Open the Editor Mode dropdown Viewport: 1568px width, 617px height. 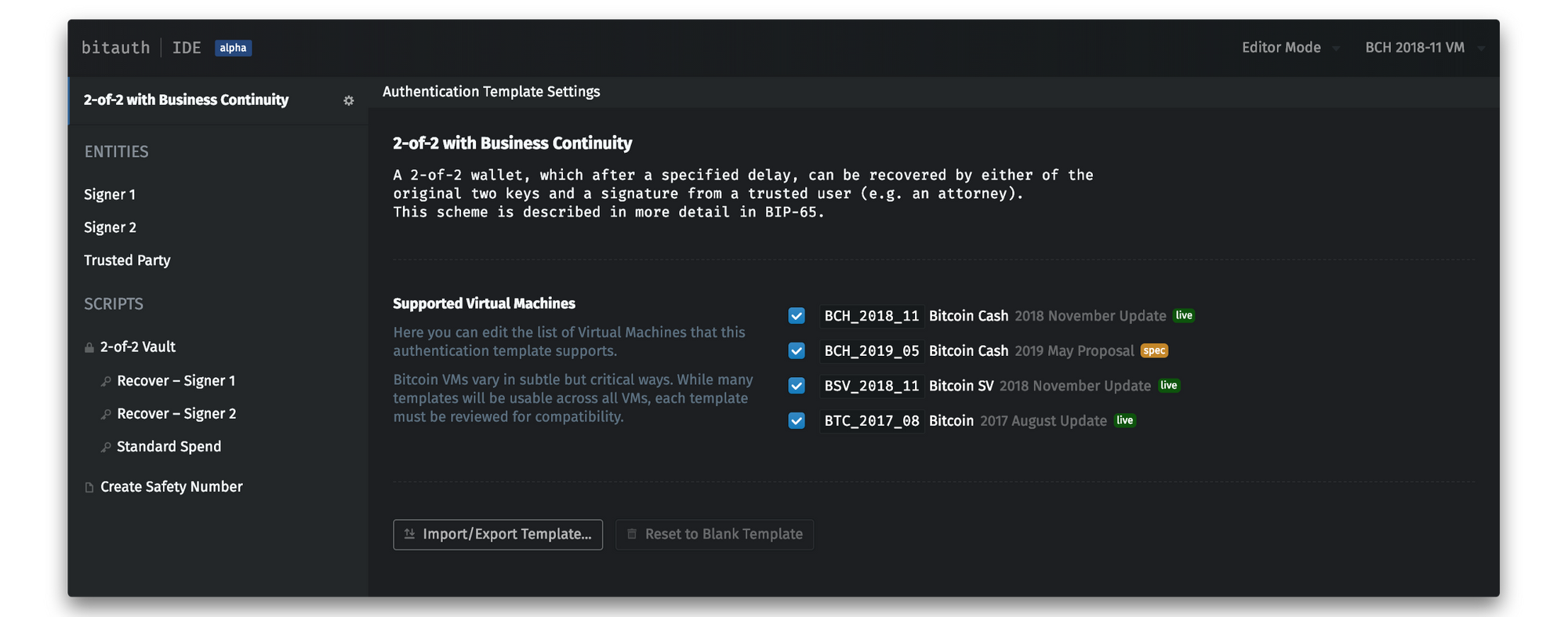1289,48
